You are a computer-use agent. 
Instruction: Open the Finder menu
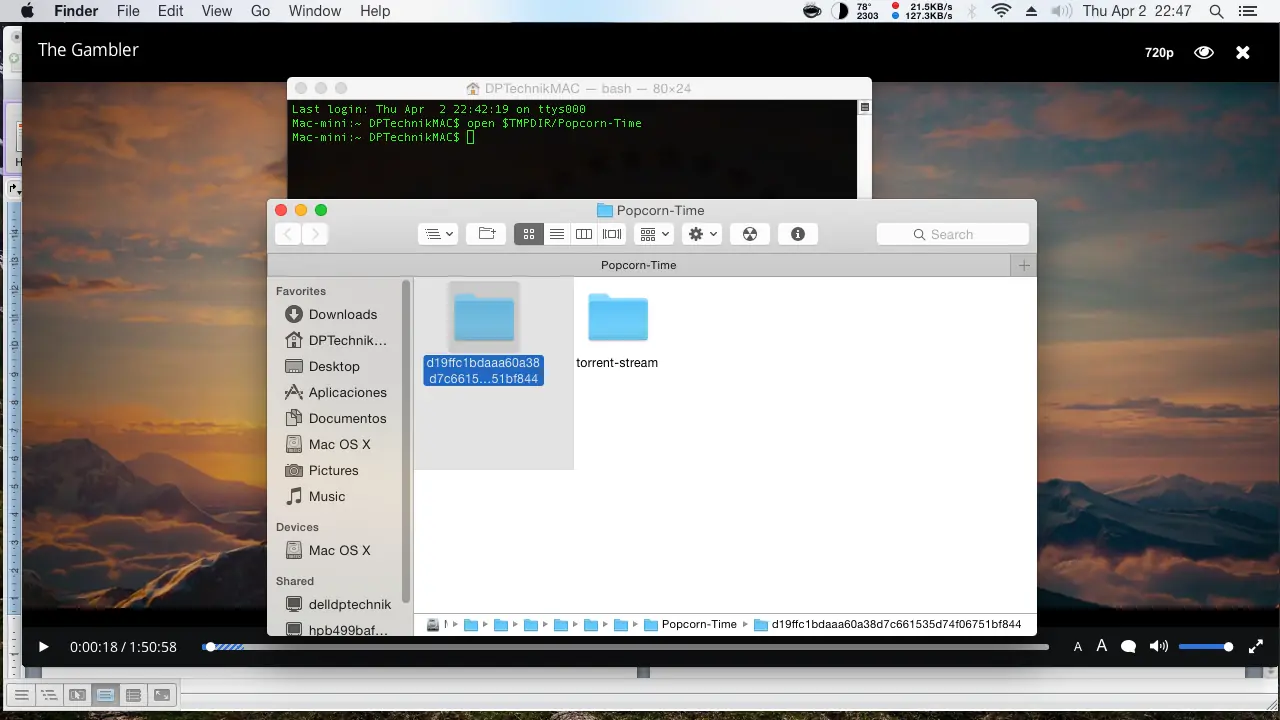[75, 11]
